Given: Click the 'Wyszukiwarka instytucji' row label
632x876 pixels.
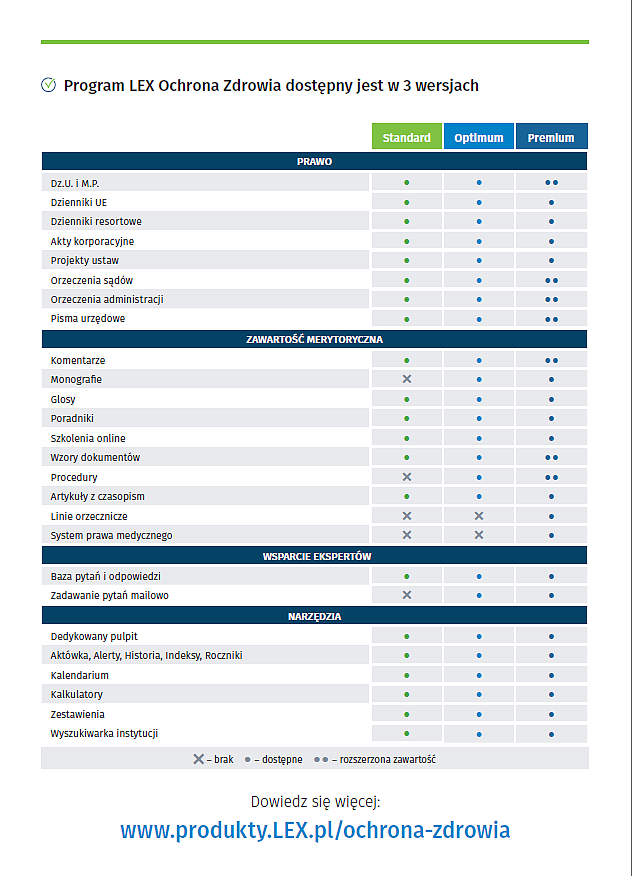Looking at the screenshot, I should point(104,734).
